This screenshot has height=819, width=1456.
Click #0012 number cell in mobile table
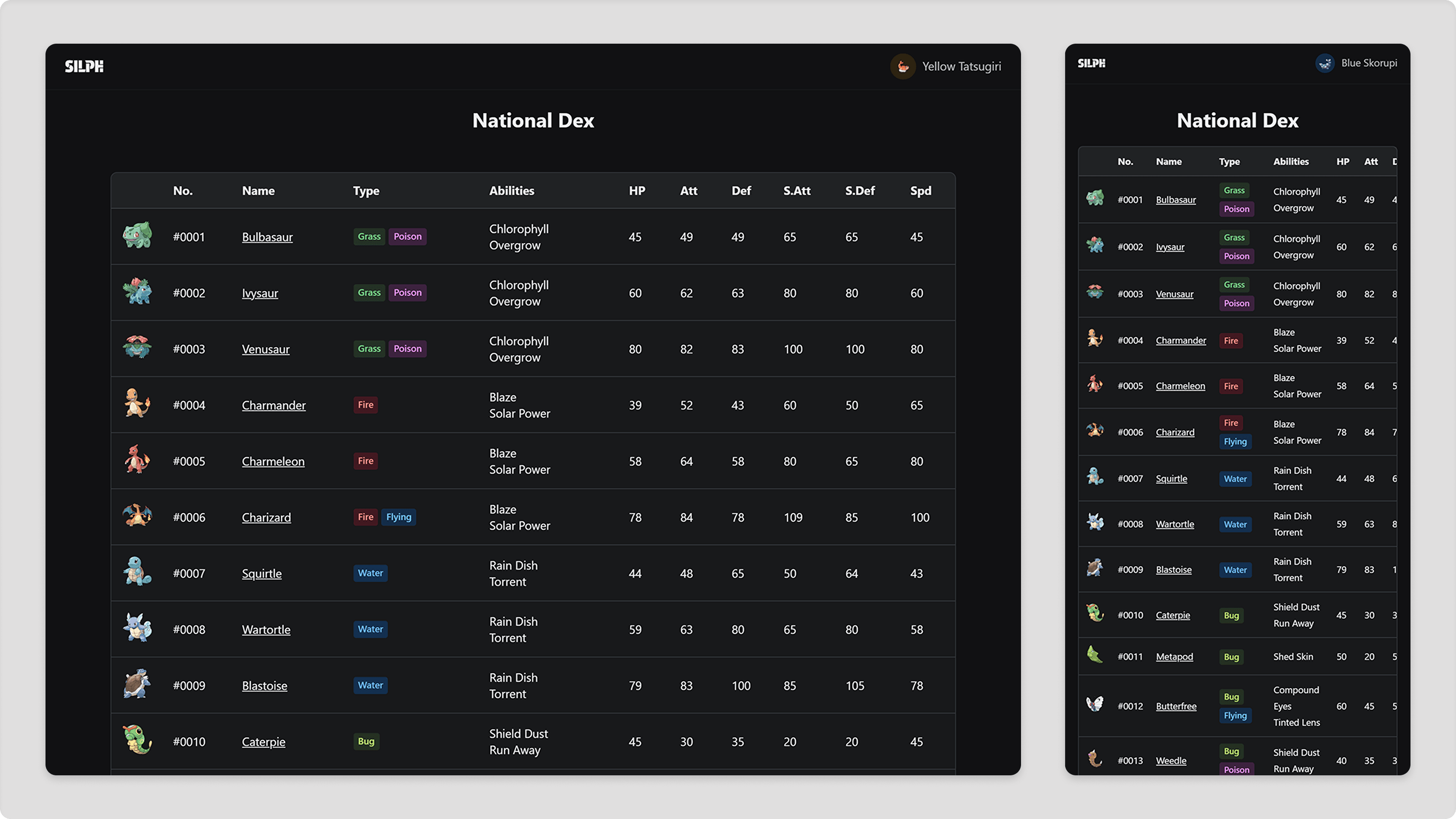1130,707
